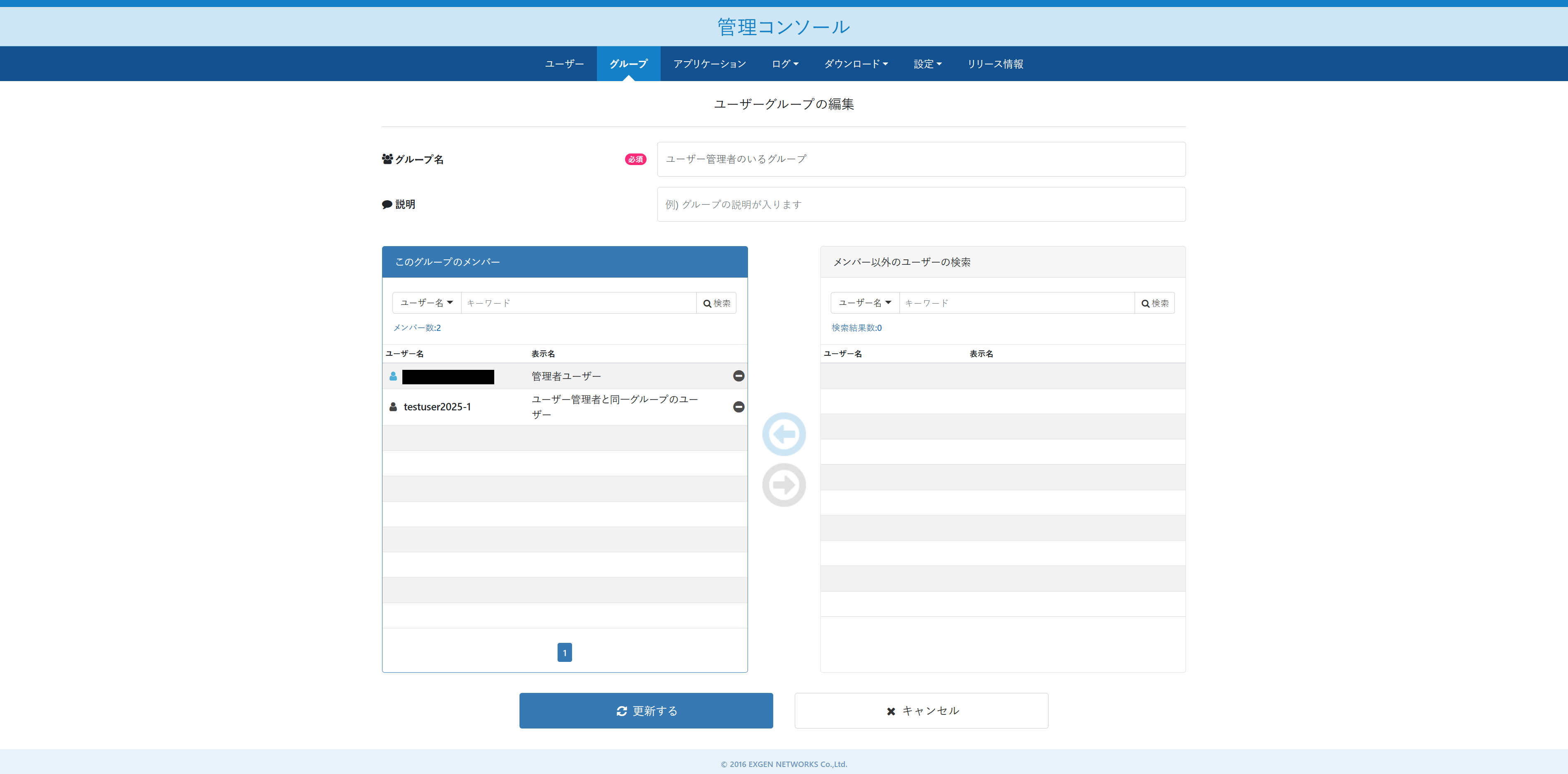Cancel editing with the キャンセル button
The width and height of the screenshot is (1568, 774).
tap(921, 710)
